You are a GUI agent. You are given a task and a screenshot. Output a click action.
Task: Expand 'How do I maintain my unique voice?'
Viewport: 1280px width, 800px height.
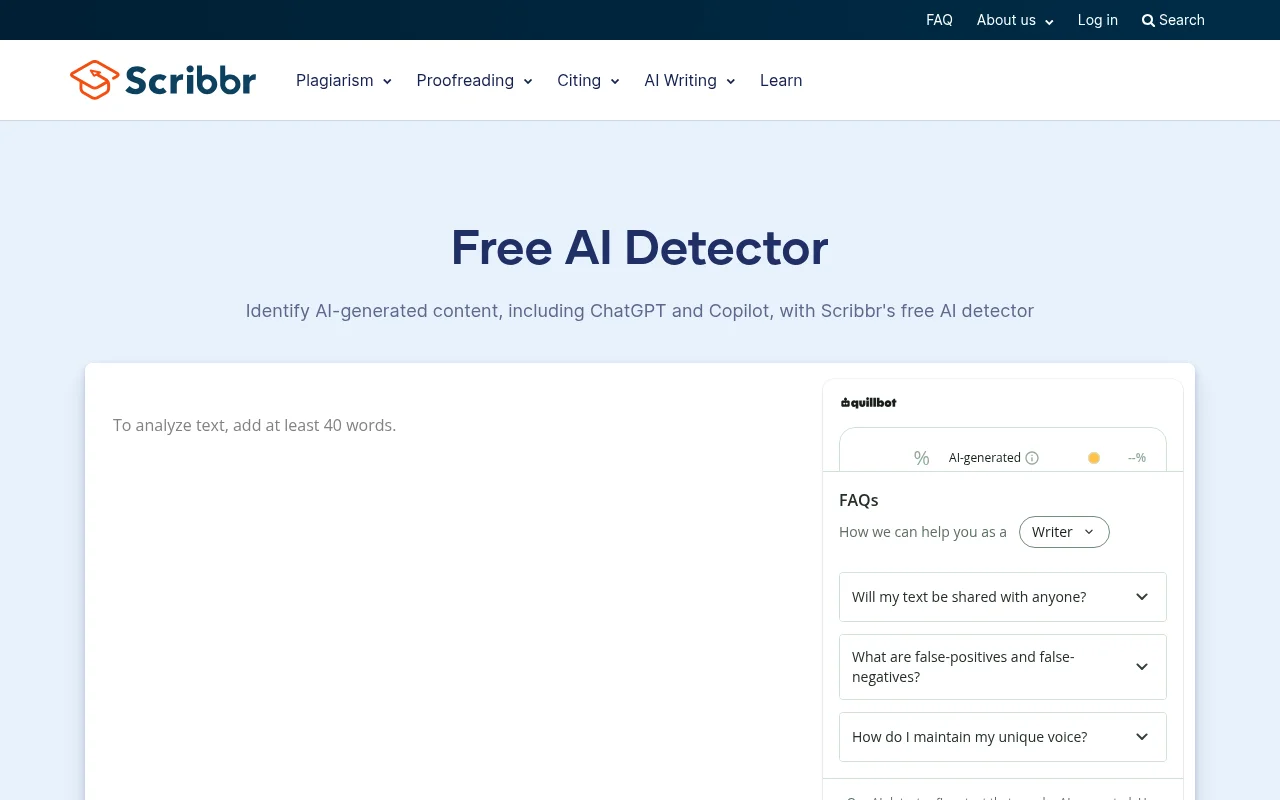[x=1003, y=737]
